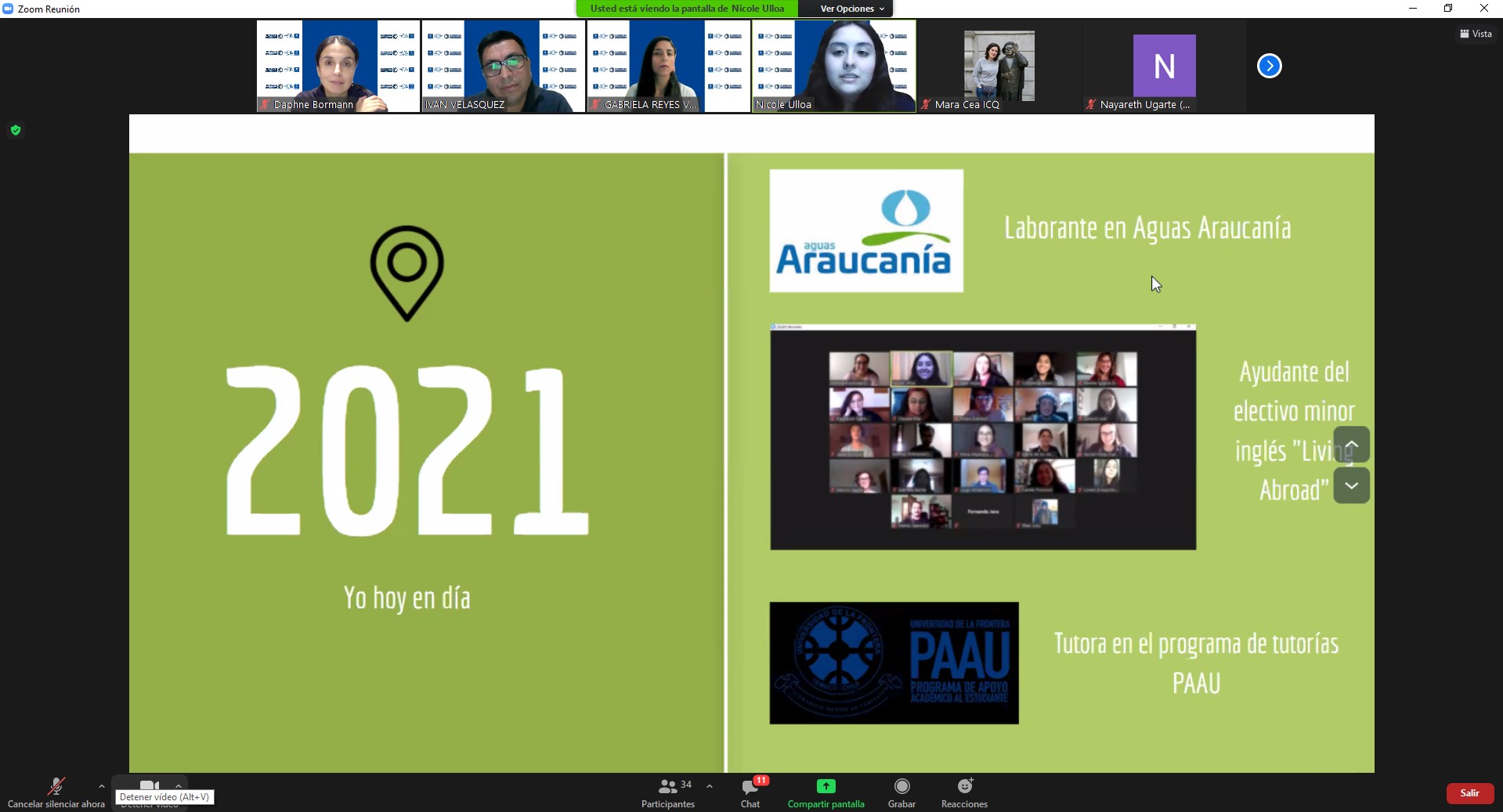Viewport: 1503px width, 812px height.
Task: Open the Ver Opciones dropdown
Action: tap(851, 9)
